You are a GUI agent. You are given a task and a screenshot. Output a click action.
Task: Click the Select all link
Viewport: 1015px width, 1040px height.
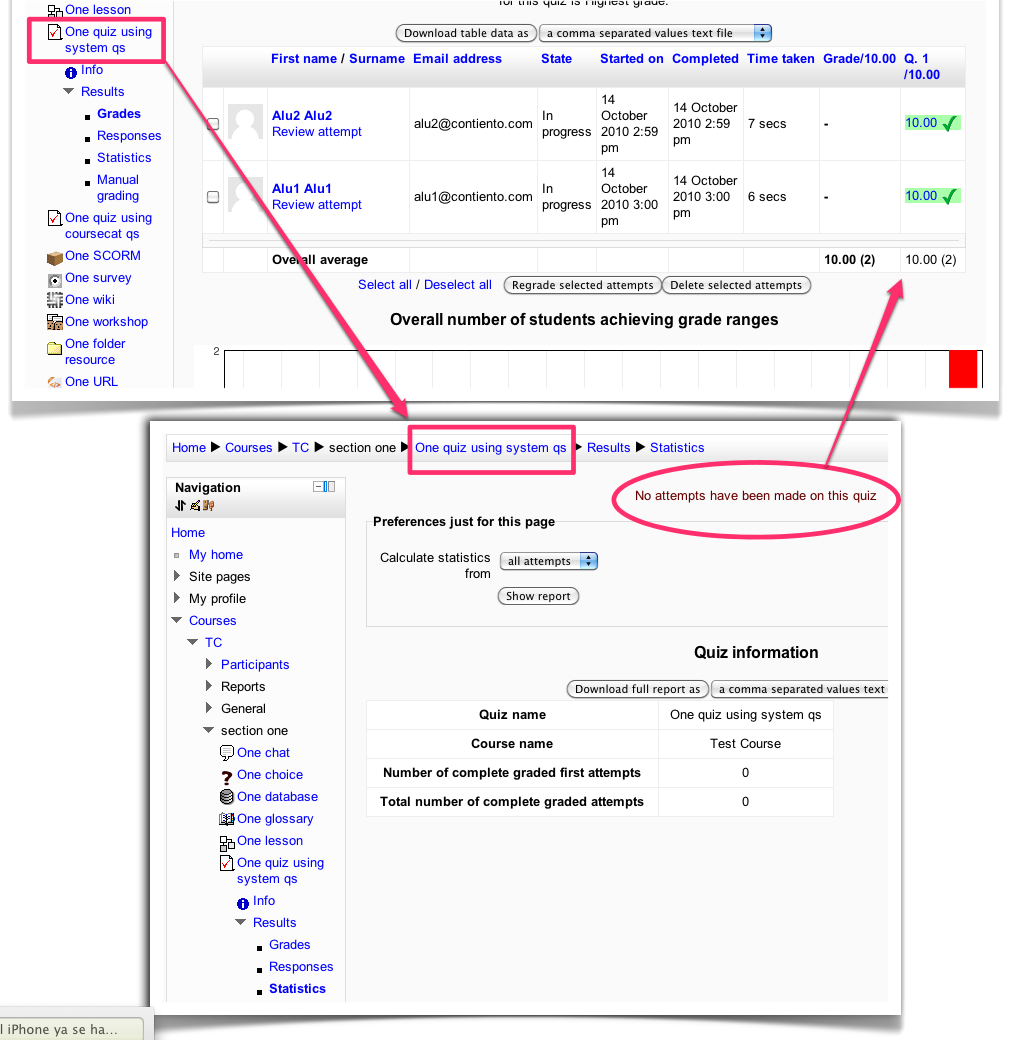point(385,285)
